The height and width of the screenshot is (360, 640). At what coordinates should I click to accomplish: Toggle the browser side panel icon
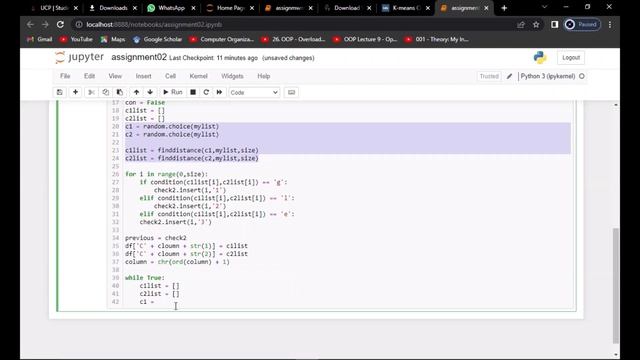554,25
